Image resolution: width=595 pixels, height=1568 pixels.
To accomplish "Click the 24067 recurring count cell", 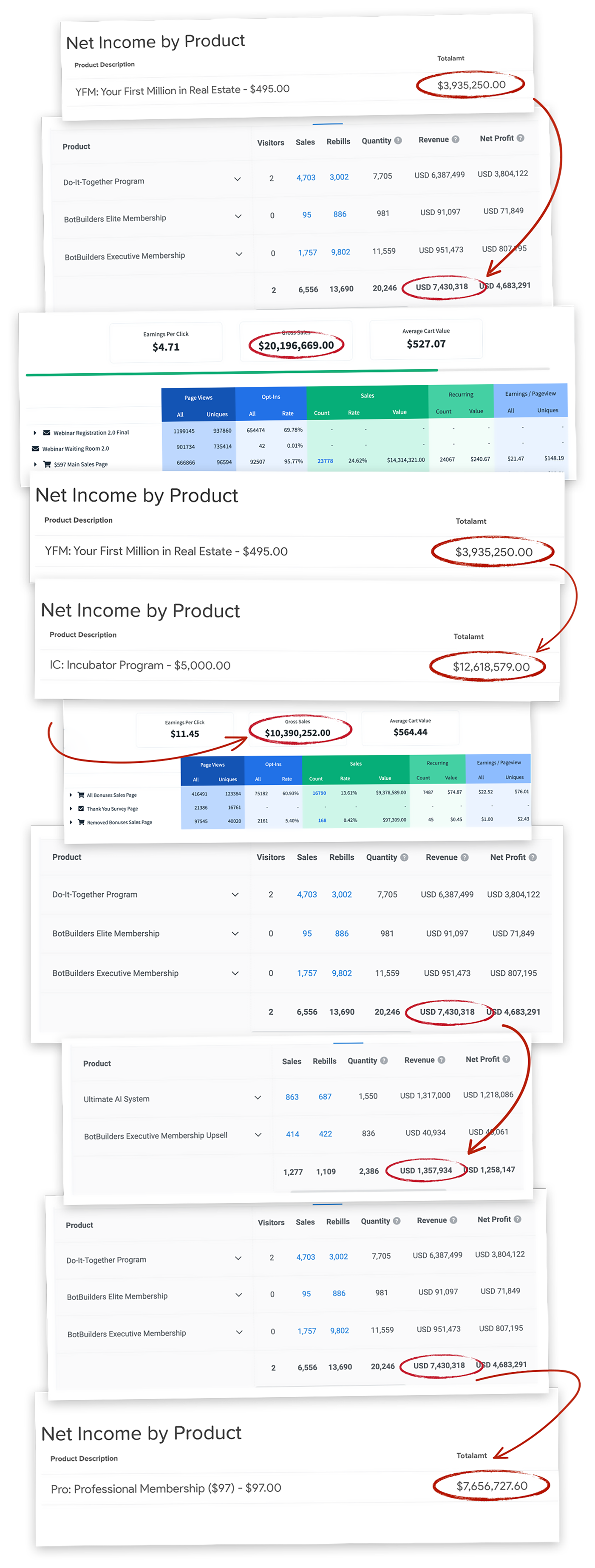I will 447,460.
